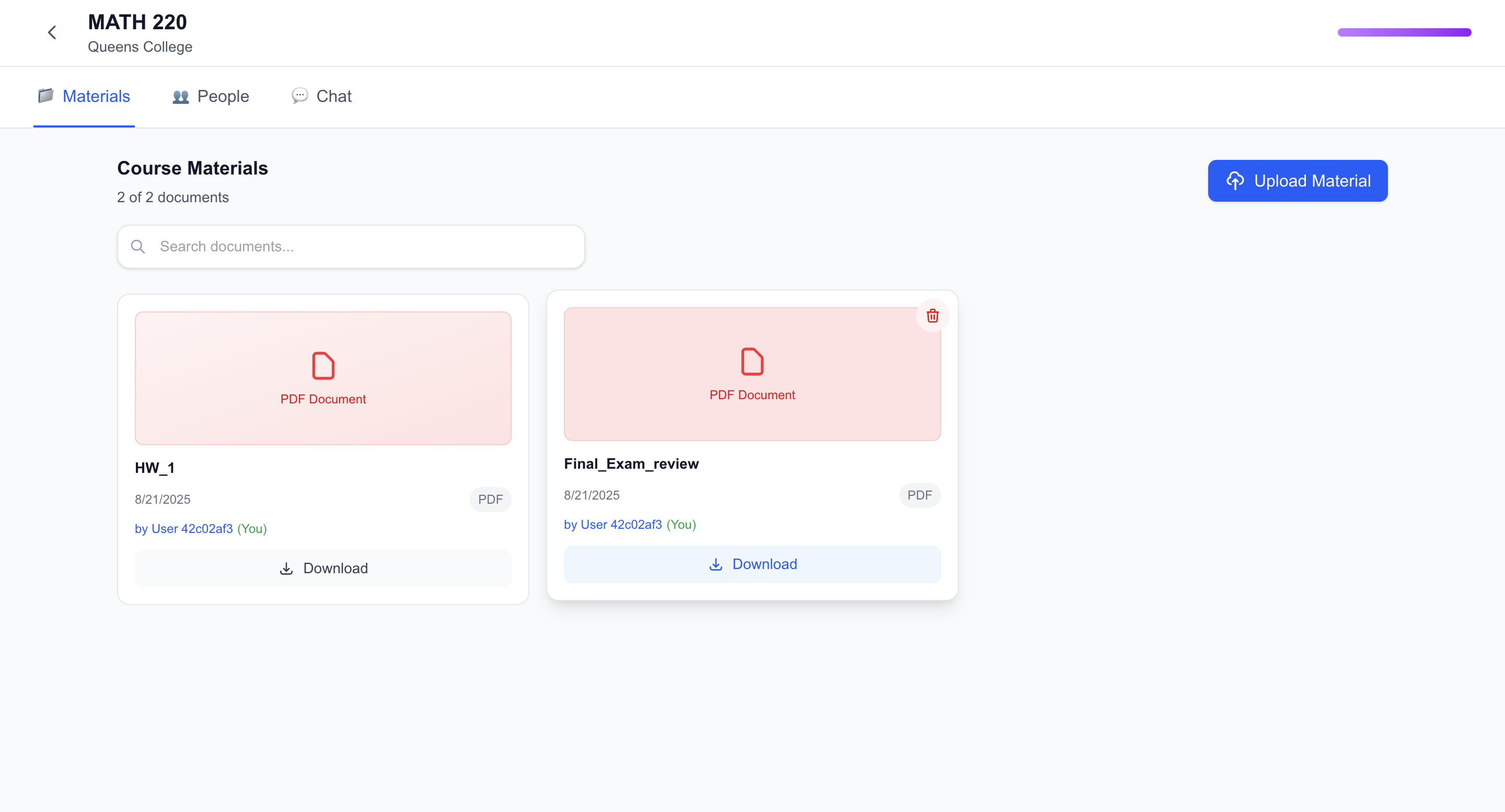
Task: Click HW_1 PDF document file icon
Action: pos(323,366)
